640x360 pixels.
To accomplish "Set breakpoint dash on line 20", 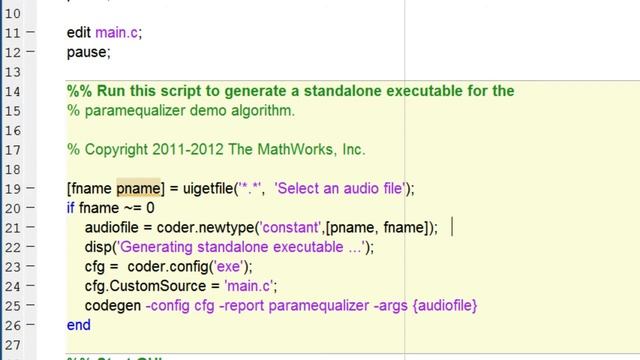I will (31, 208).
